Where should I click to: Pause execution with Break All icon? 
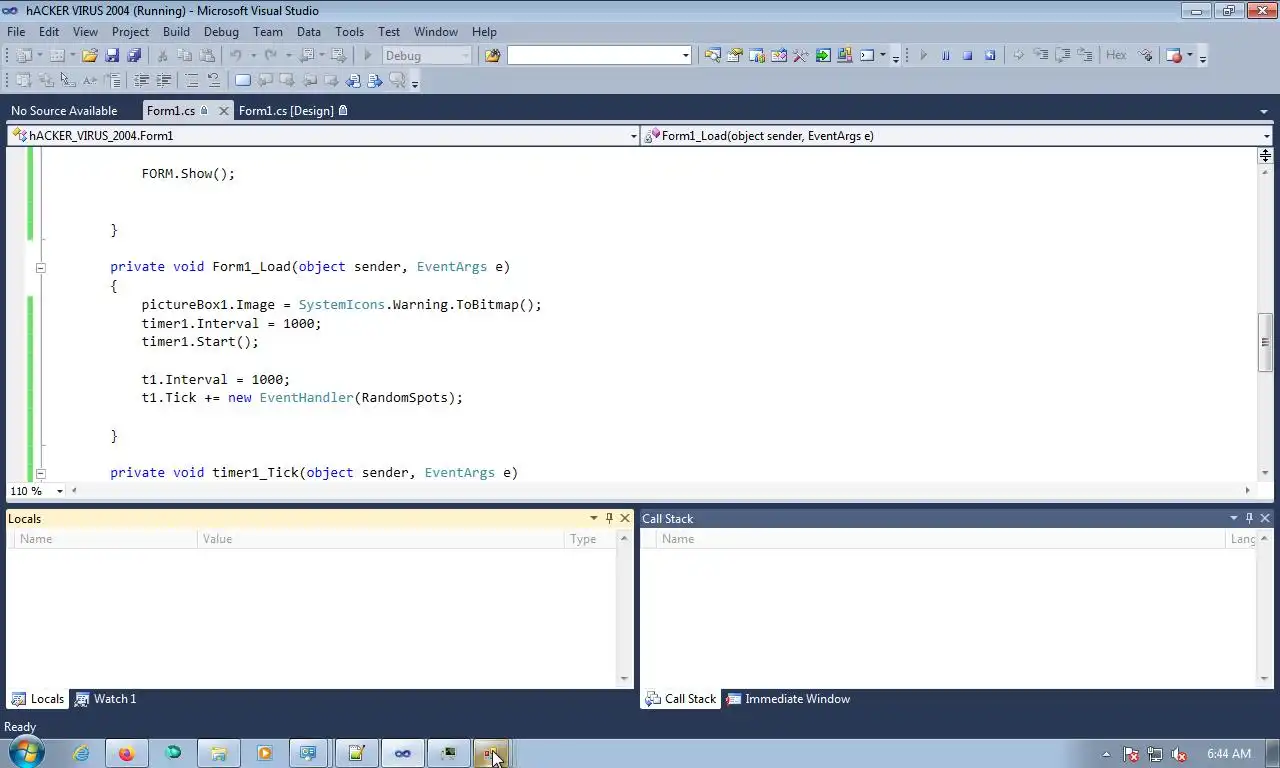pyautogui.click(x=946, y=56)
